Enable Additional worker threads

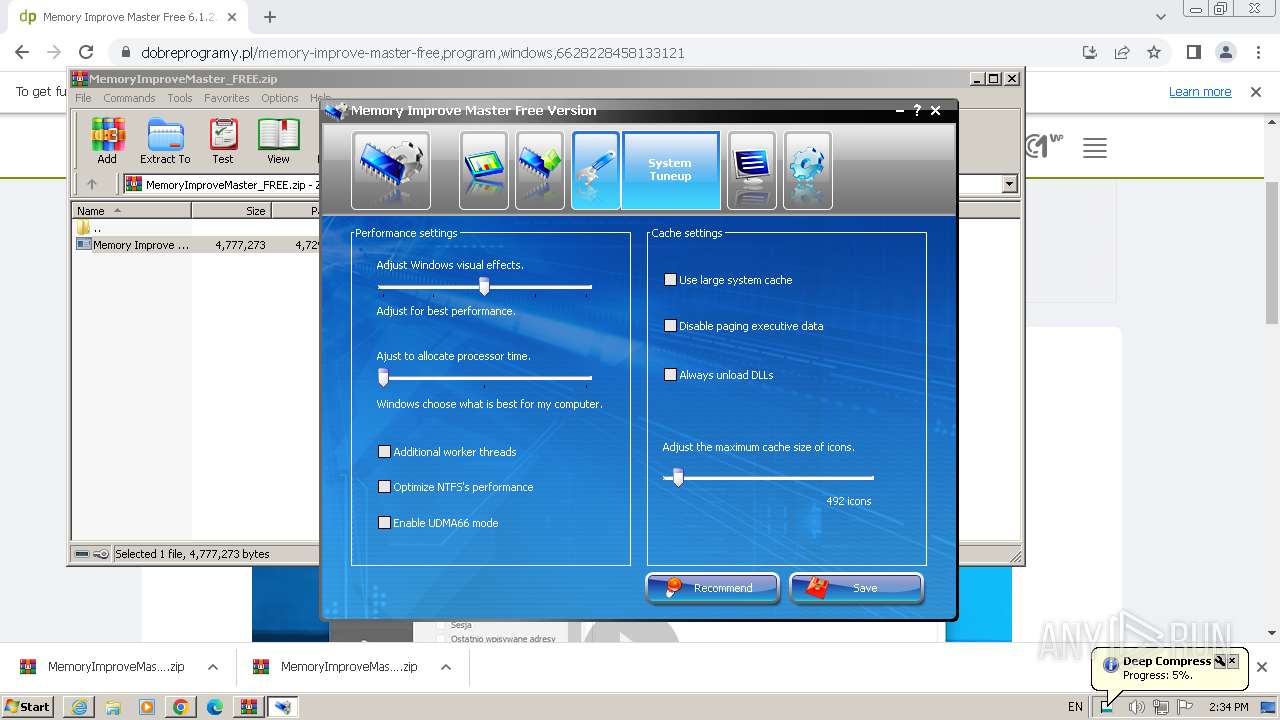click(x=384, y=452)
